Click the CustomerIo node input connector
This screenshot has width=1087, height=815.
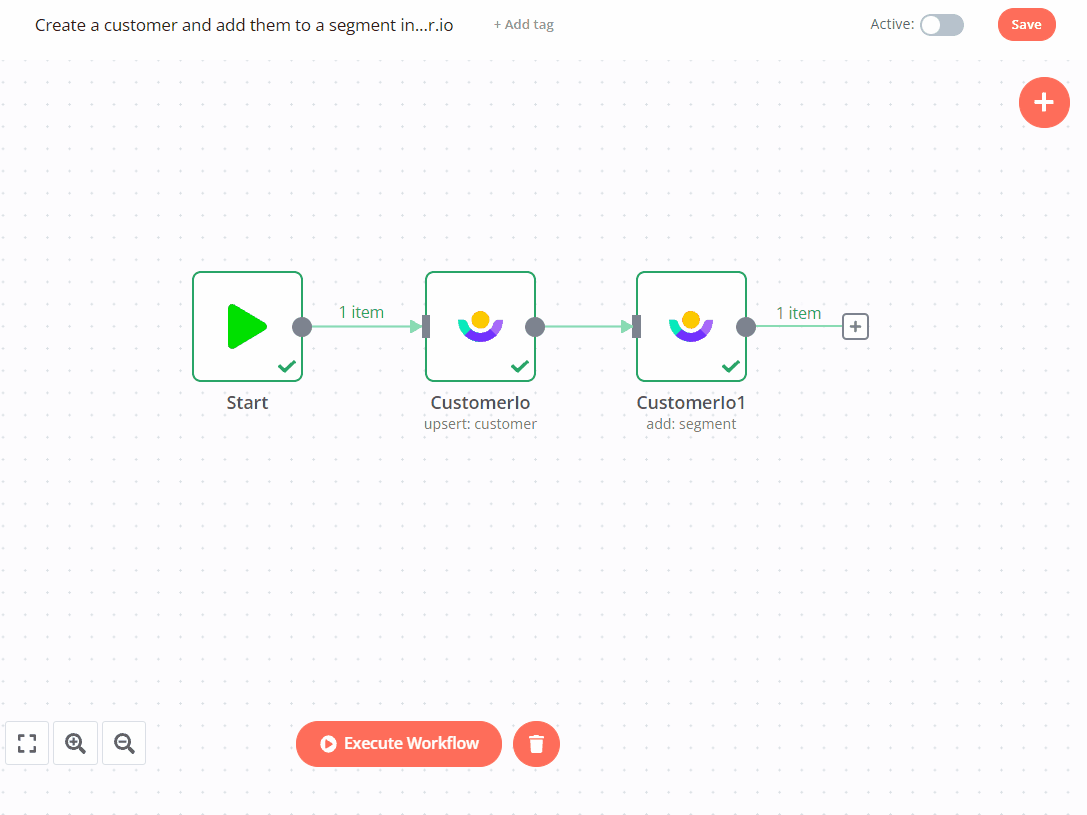tap(426, 326)
